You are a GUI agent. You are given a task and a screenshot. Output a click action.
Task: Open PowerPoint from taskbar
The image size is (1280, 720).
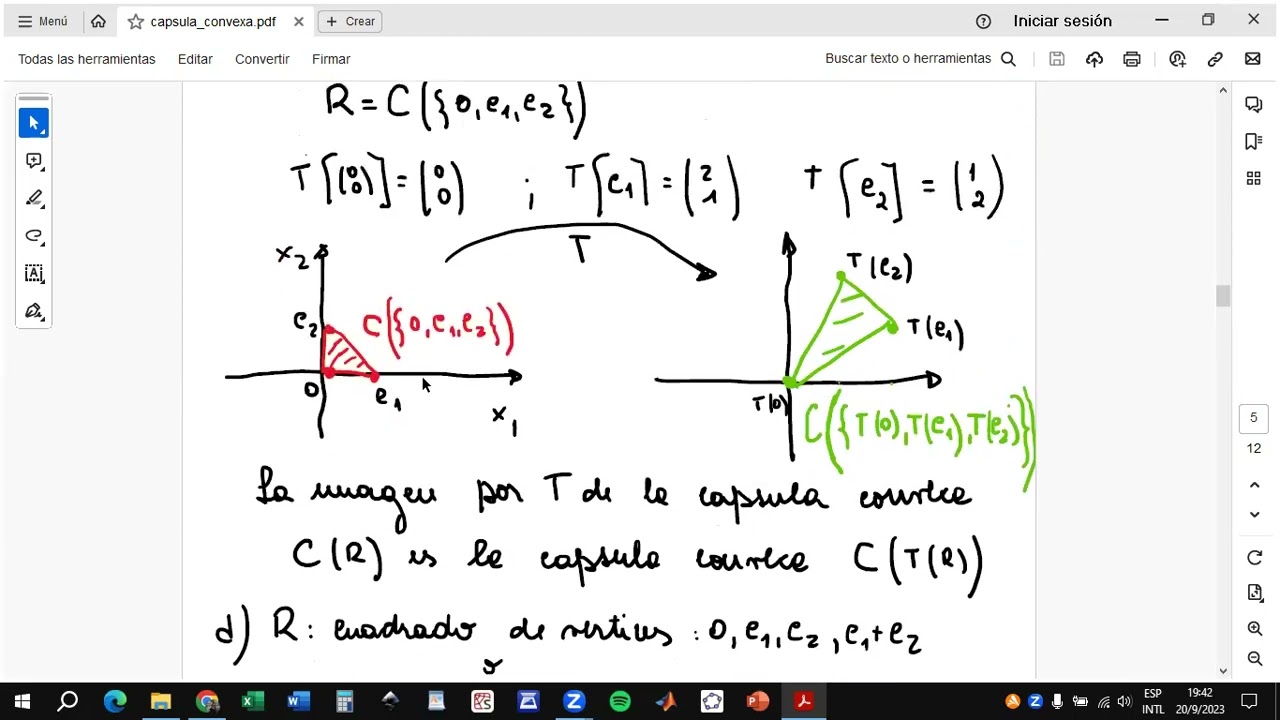757,701
